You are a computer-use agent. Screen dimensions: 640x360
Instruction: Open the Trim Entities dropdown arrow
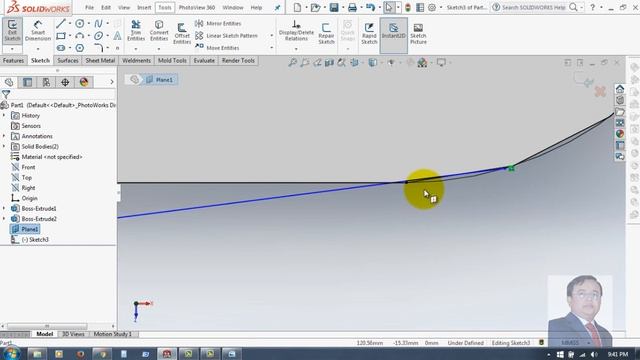136,49
